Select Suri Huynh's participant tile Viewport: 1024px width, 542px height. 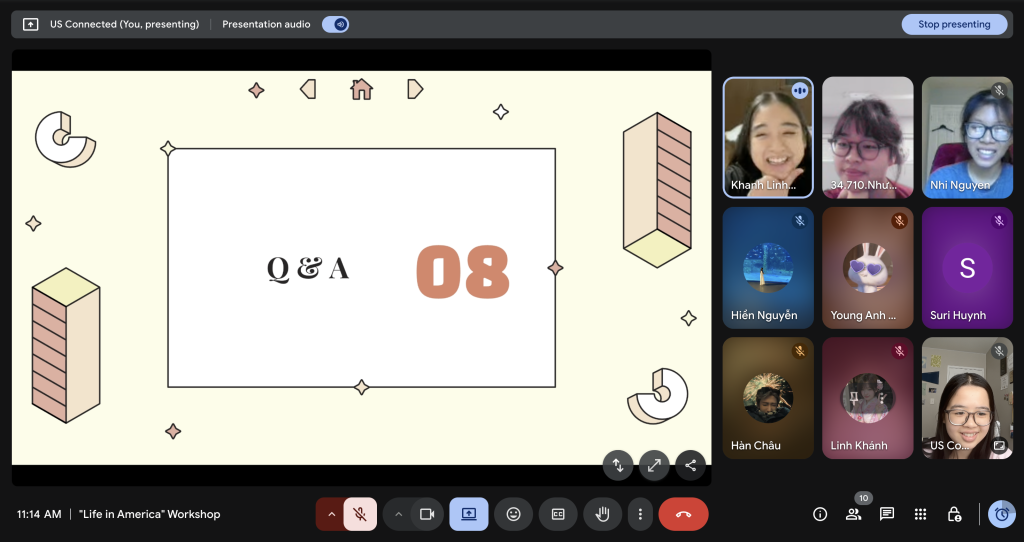(967, 268)
